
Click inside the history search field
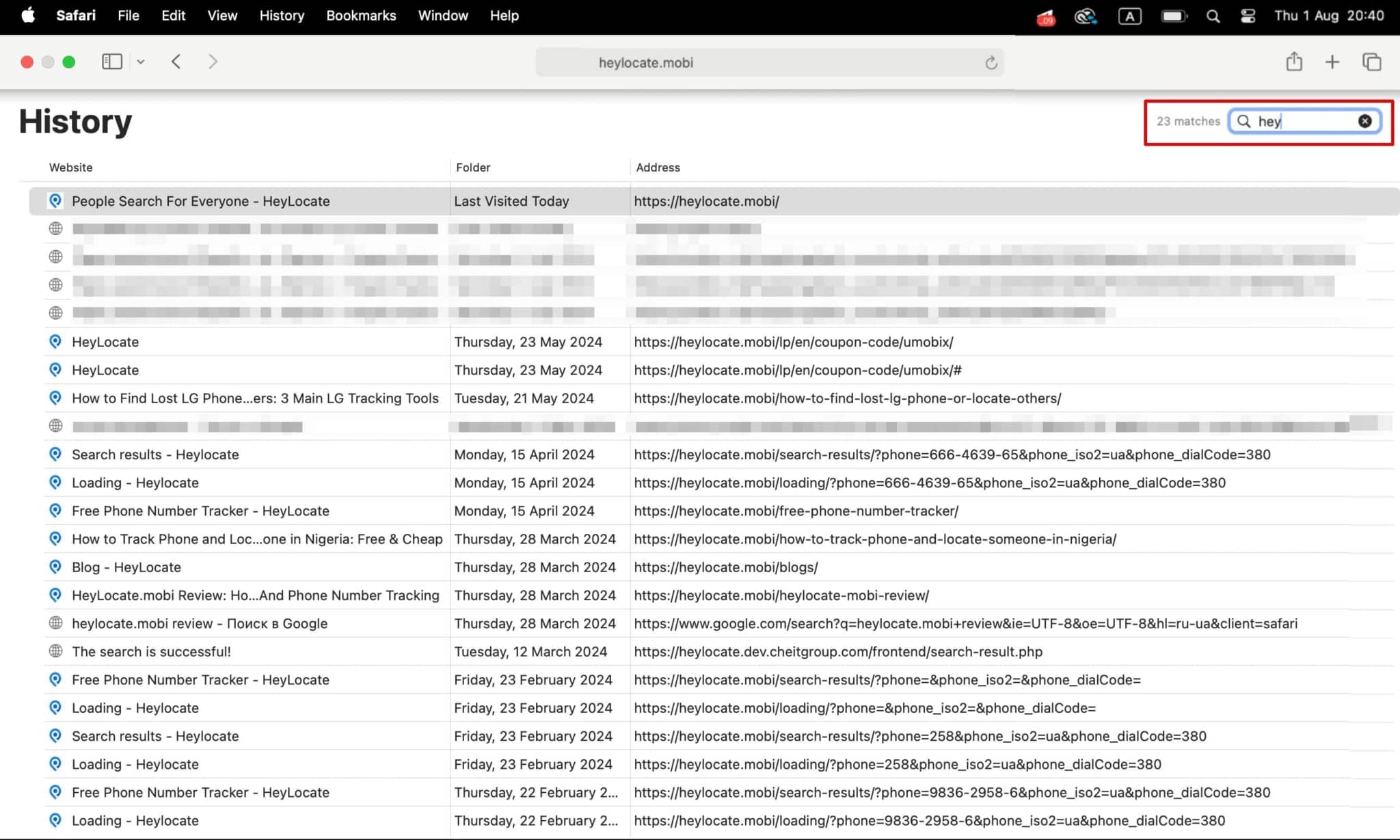[x=1306, y=121]
